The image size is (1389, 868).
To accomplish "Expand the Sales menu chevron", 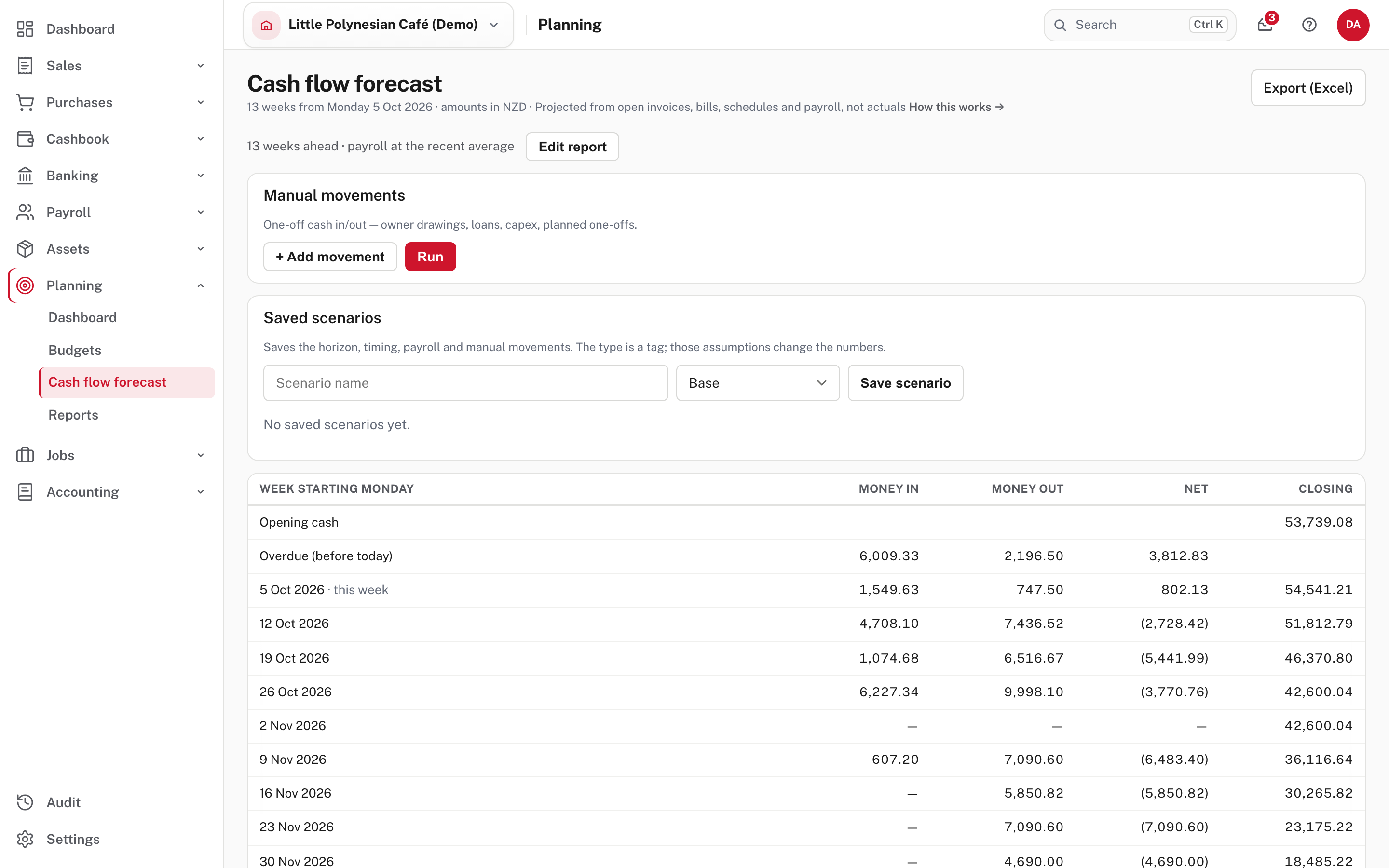I will point(200,66).
